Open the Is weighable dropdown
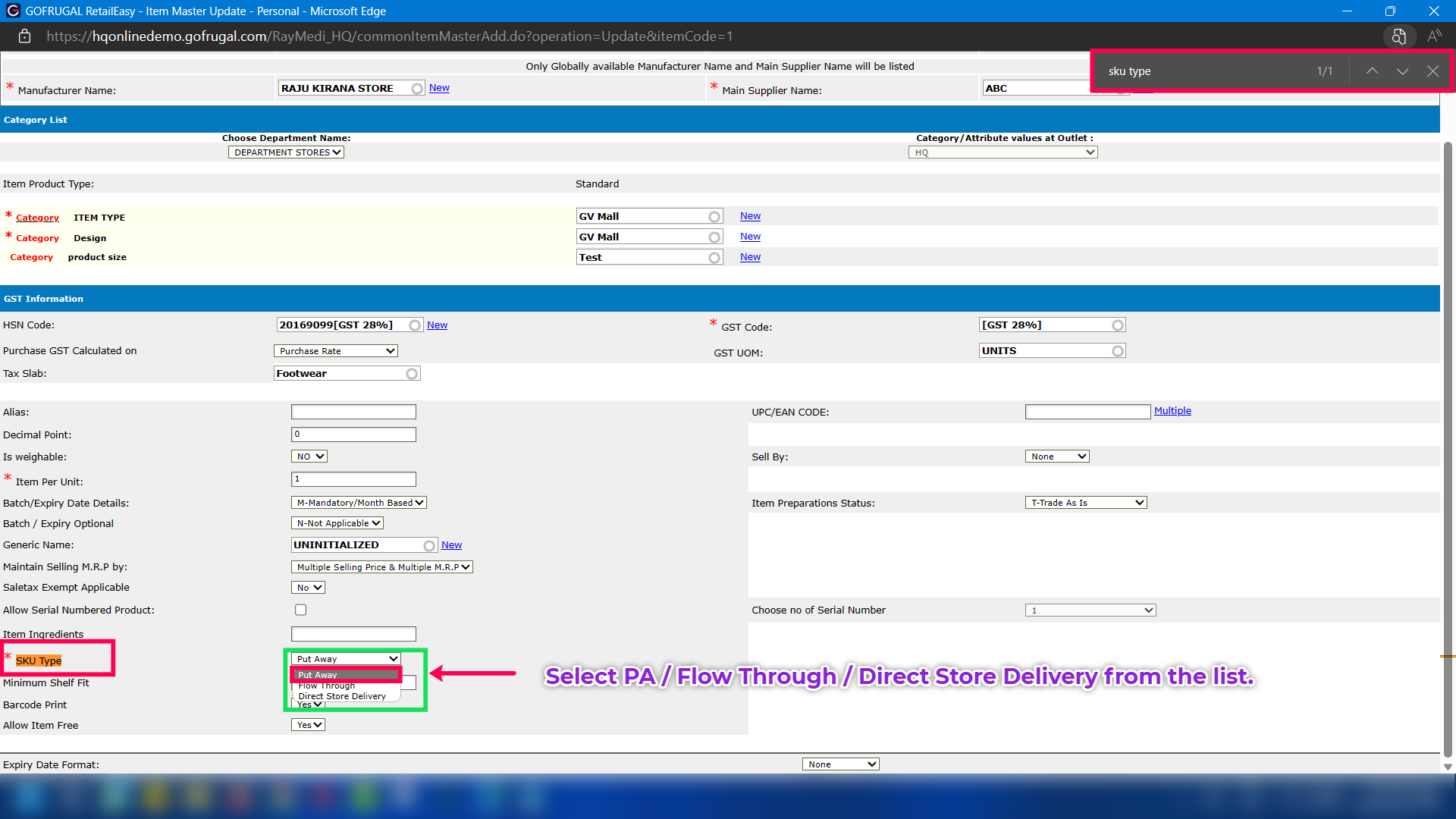This screenshot has width=1456, height=819. tap(309, 457)
